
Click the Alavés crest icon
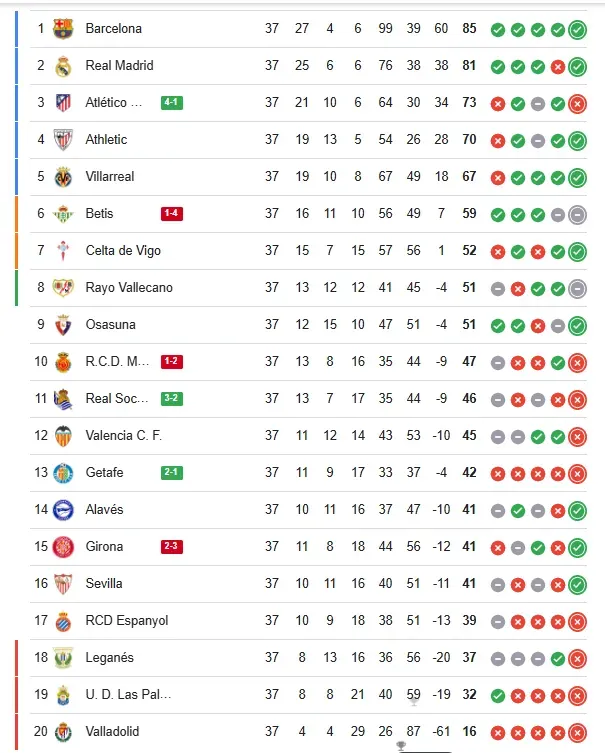click(63, 510)
